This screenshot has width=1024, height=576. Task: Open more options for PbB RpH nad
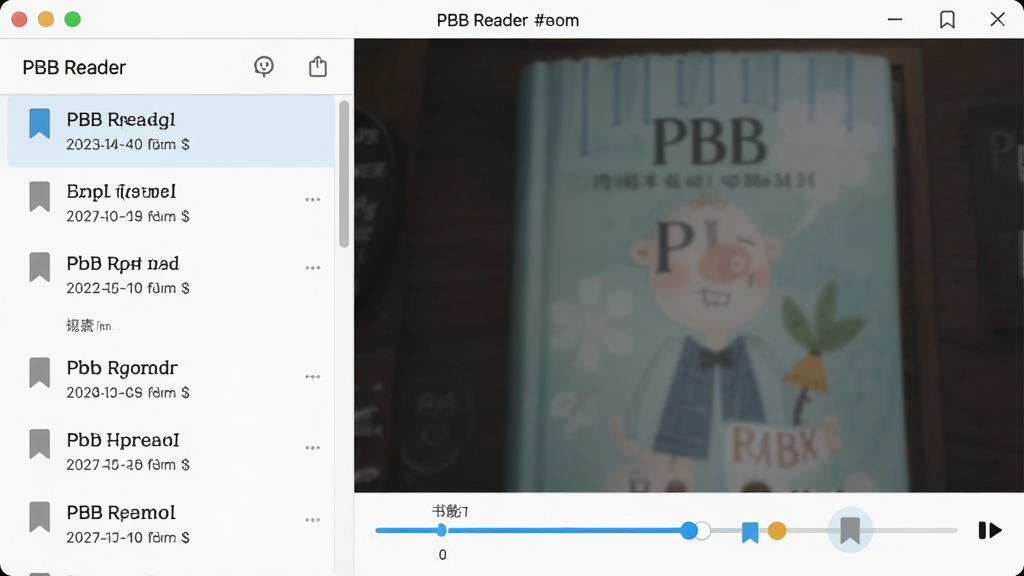313,268
